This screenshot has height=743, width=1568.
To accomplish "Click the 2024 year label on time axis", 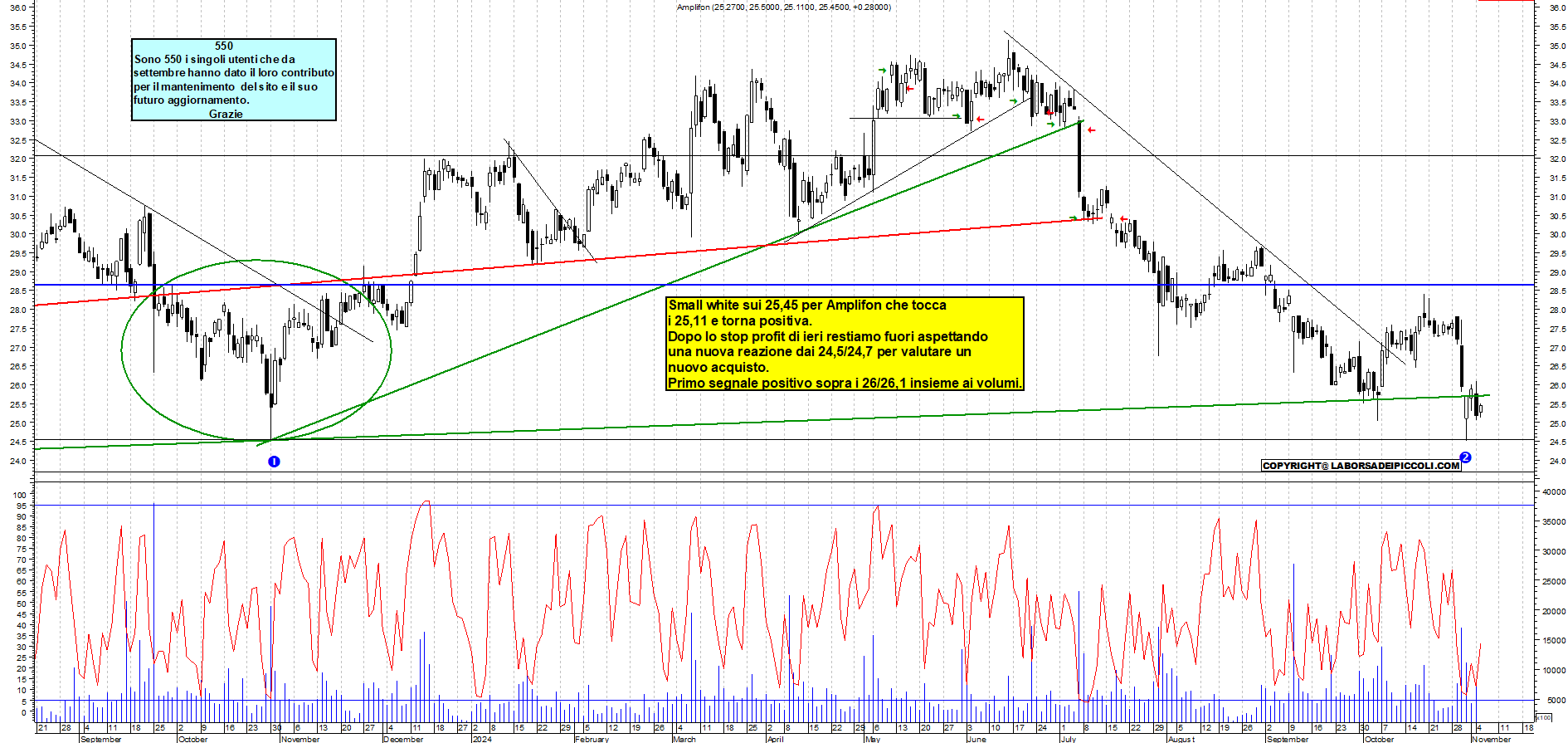I will (x=482, y=739).
